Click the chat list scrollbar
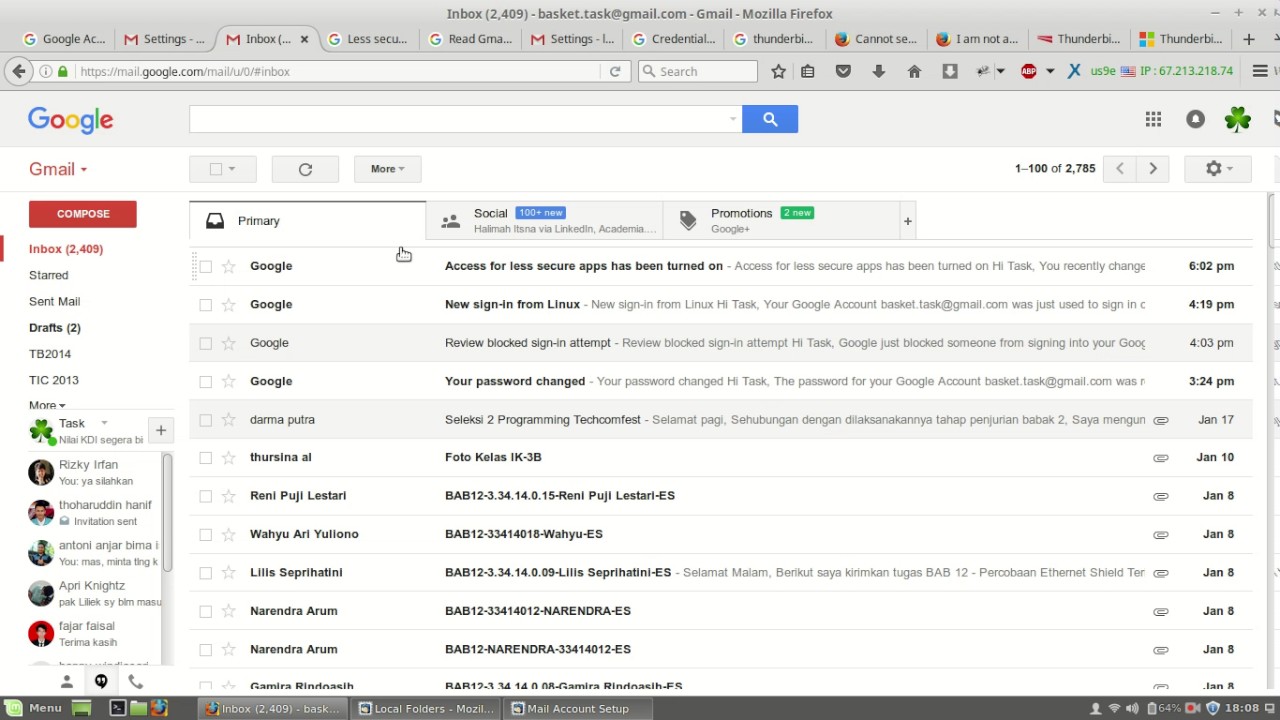Image resolution: width=1280 pixels, height=720 pixels. (x=167, y=512)
